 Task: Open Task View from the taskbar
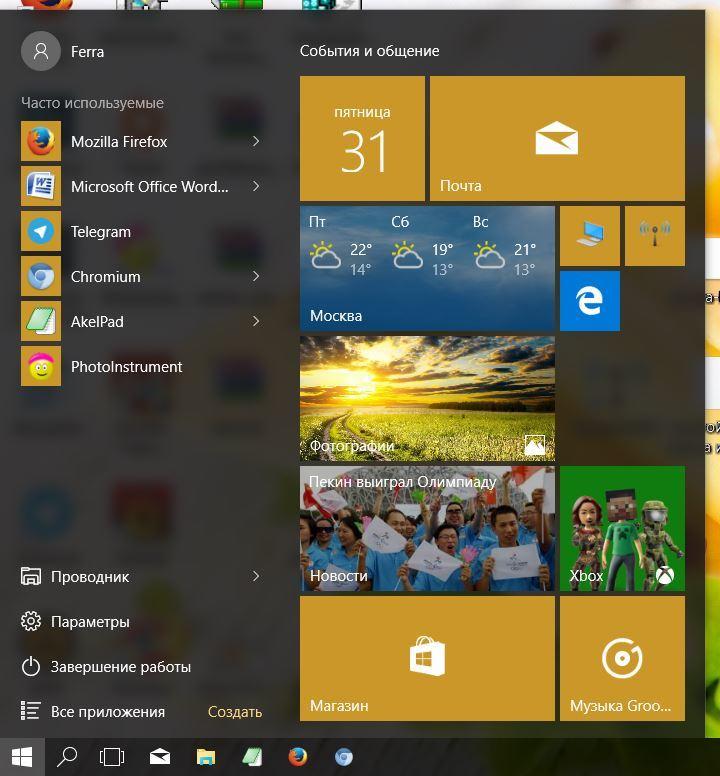[x=112, y=757]
